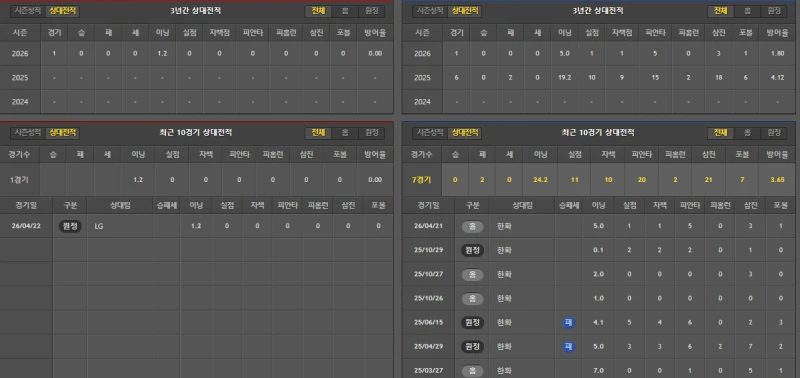Click yellow innings value 24.2

[x=540, y=180]
